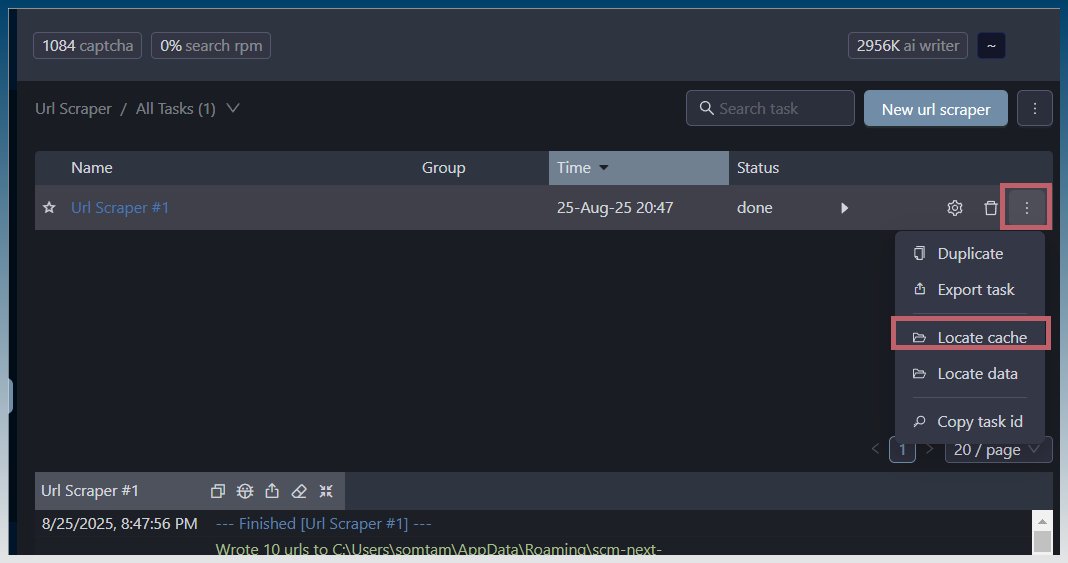The width and height of the screenshot is (1068, 563).
Task: Open the top-right three-dot options button
Action: pyautogui.click(x=1034, y=108)
